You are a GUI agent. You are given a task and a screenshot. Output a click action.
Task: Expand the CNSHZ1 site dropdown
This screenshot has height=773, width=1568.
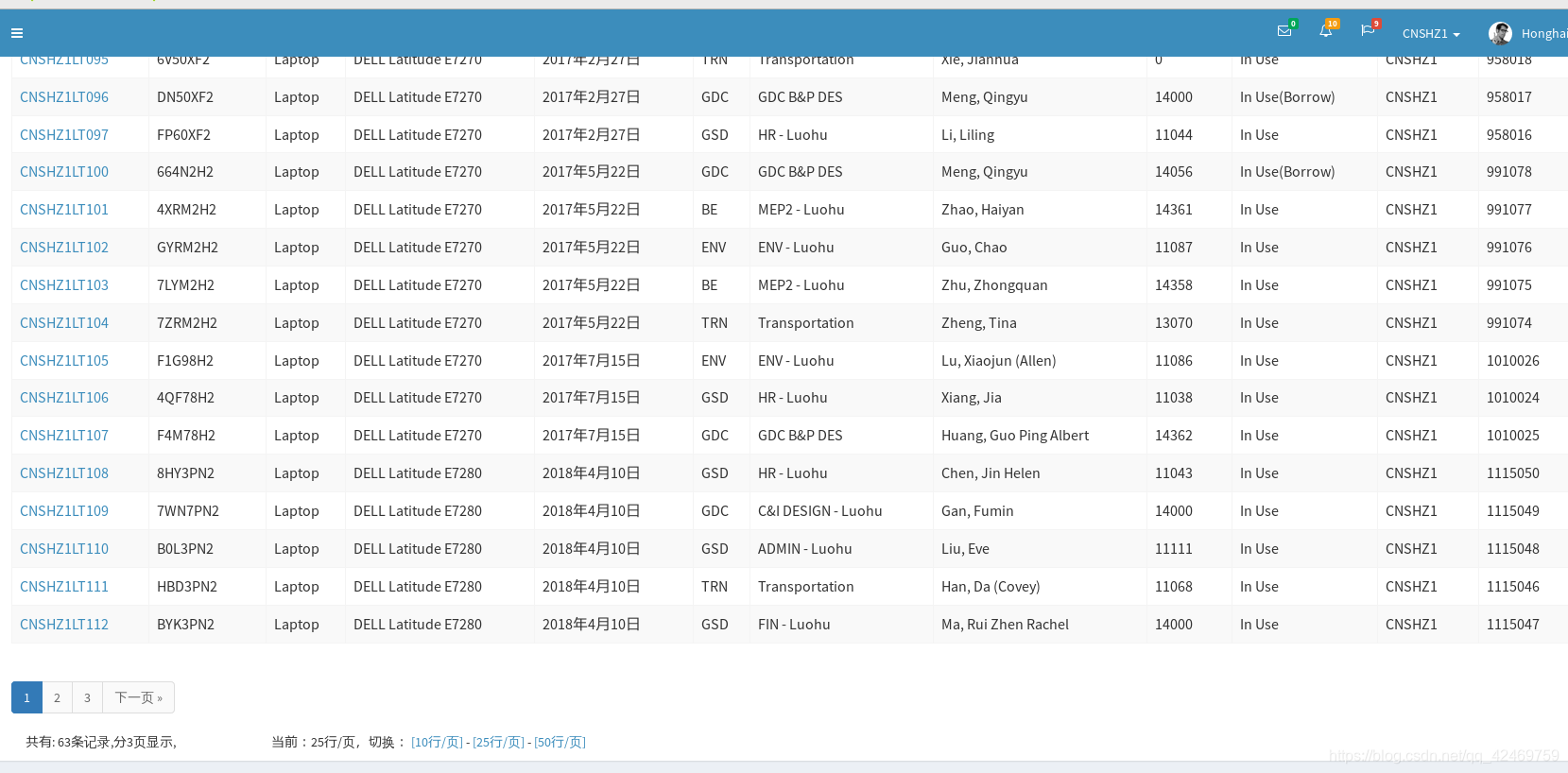[x=1431, y=33]
